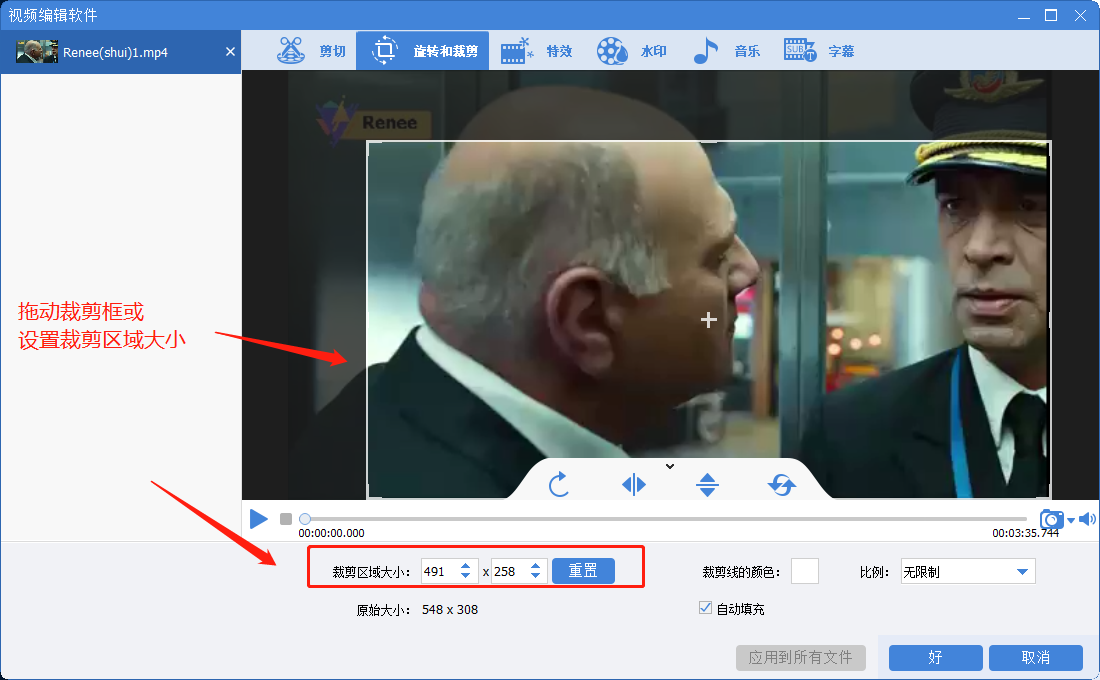Screen dimensions: 1100x680
Task: Click the vertical flip icon
Action: (708, 485)
